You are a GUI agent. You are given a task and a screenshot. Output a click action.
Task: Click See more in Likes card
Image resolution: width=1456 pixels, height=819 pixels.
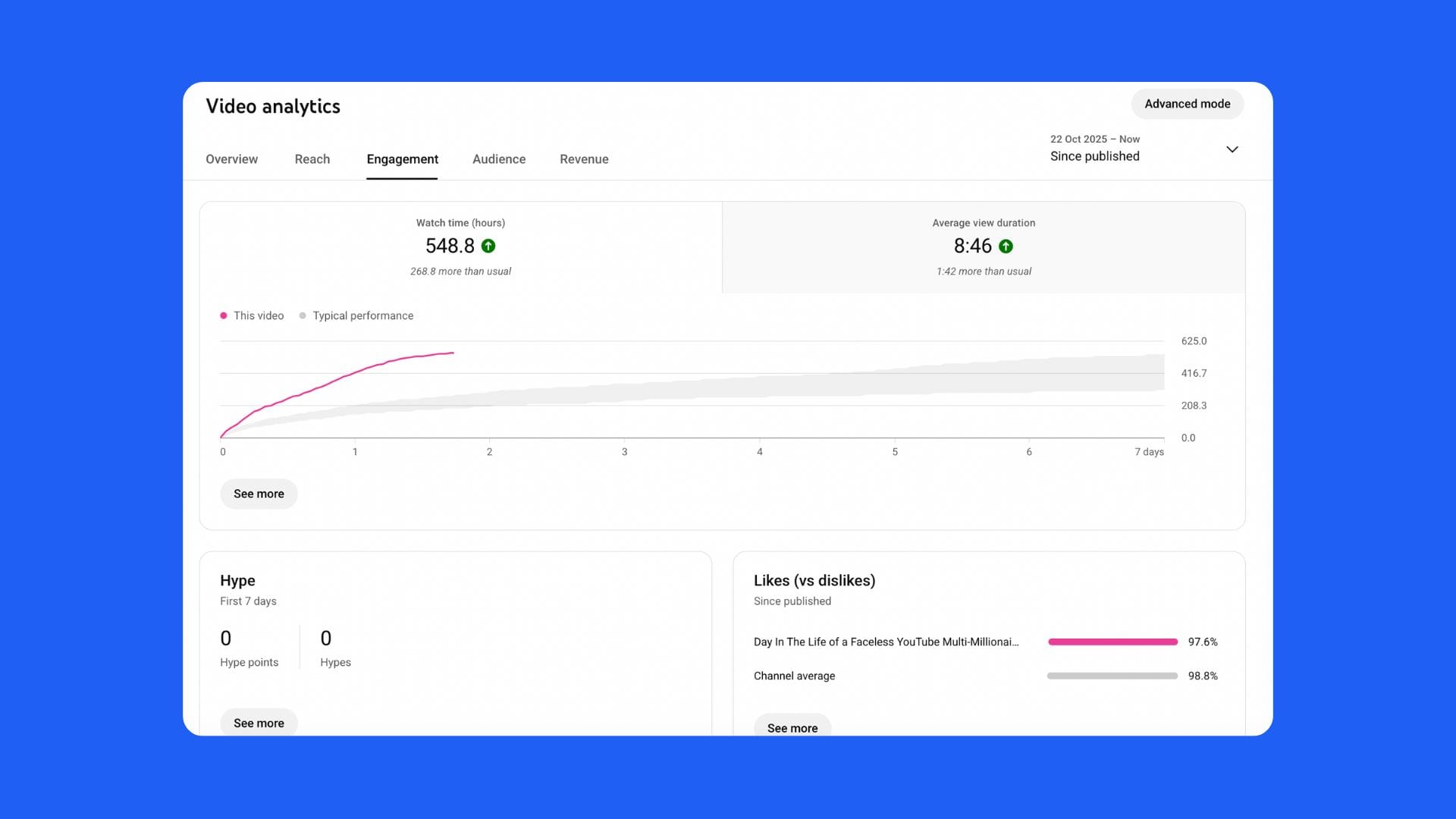click(x=792, y=727)
